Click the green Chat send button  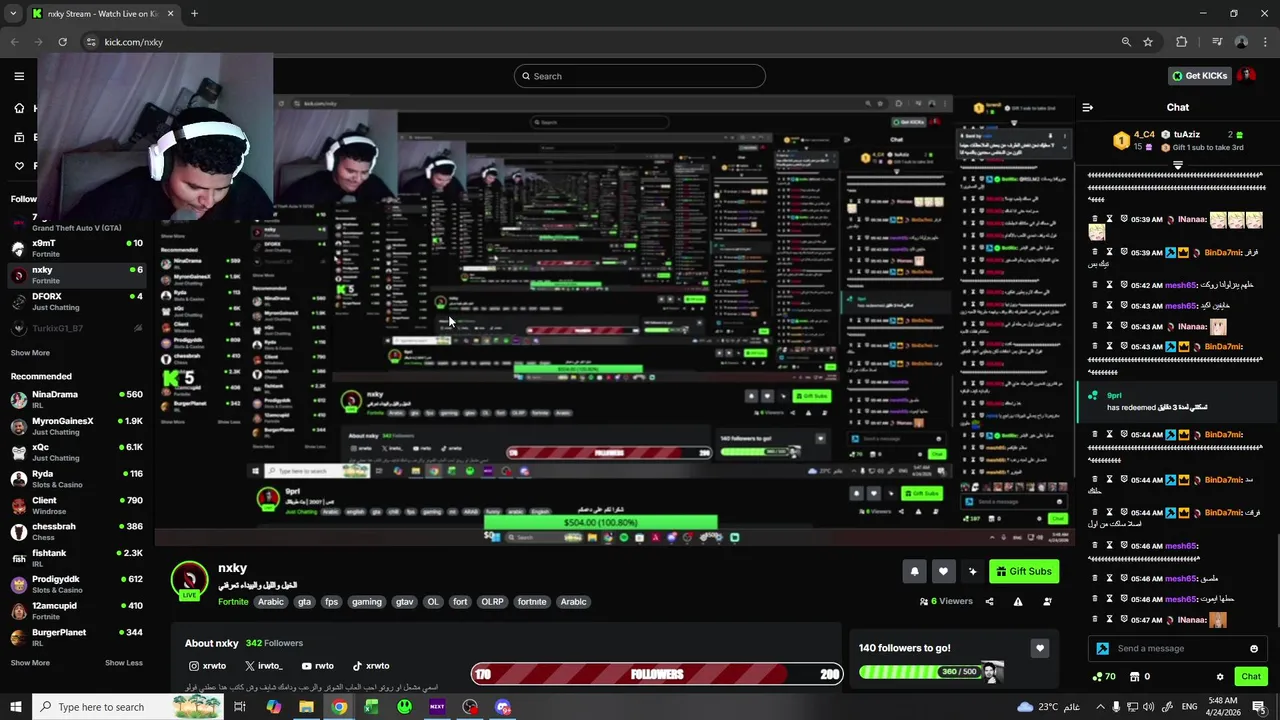tap(1251, 677)
